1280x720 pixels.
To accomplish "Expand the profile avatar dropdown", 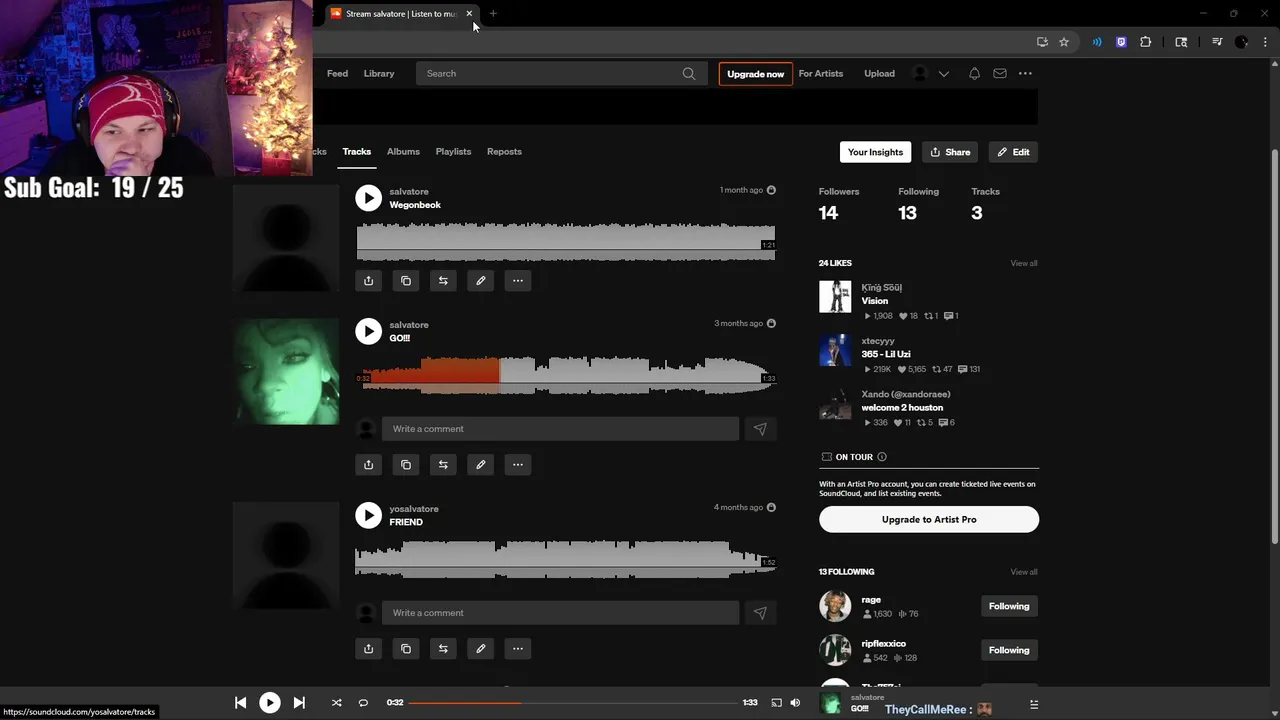I will click(930, 74).
